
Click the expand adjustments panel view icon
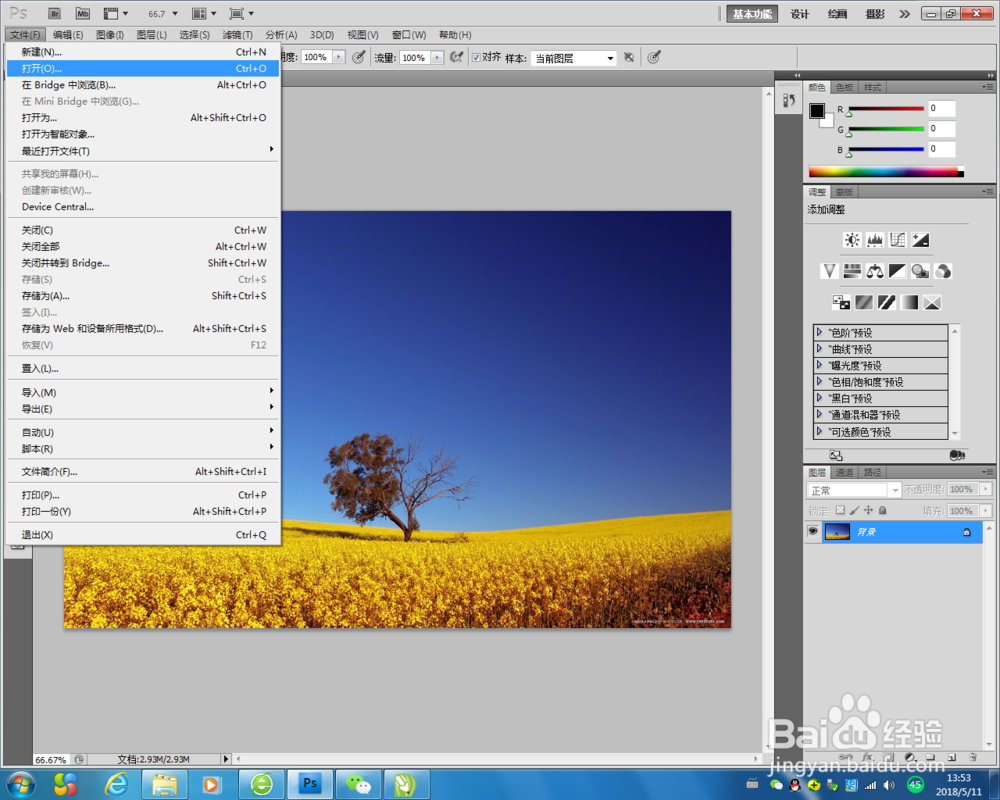[836, 456]
